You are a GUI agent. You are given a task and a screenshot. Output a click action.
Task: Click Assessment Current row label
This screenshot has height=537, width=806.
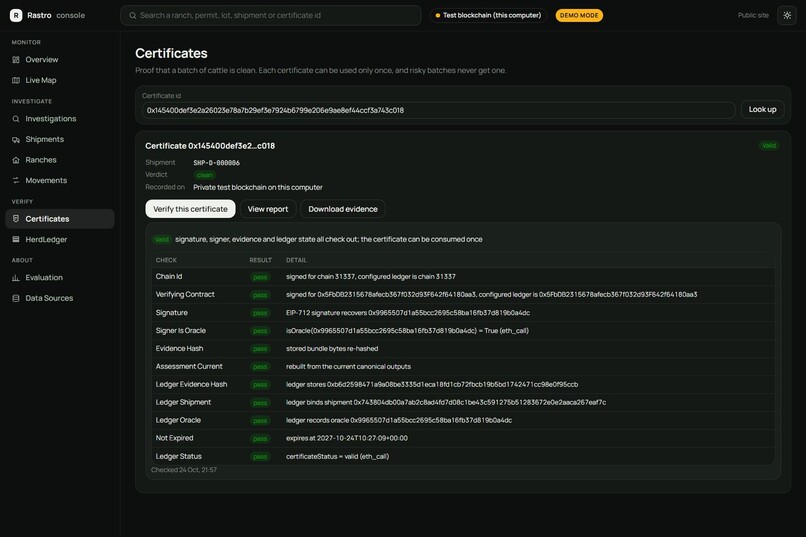pyautogui.click(x=189, y=366)
